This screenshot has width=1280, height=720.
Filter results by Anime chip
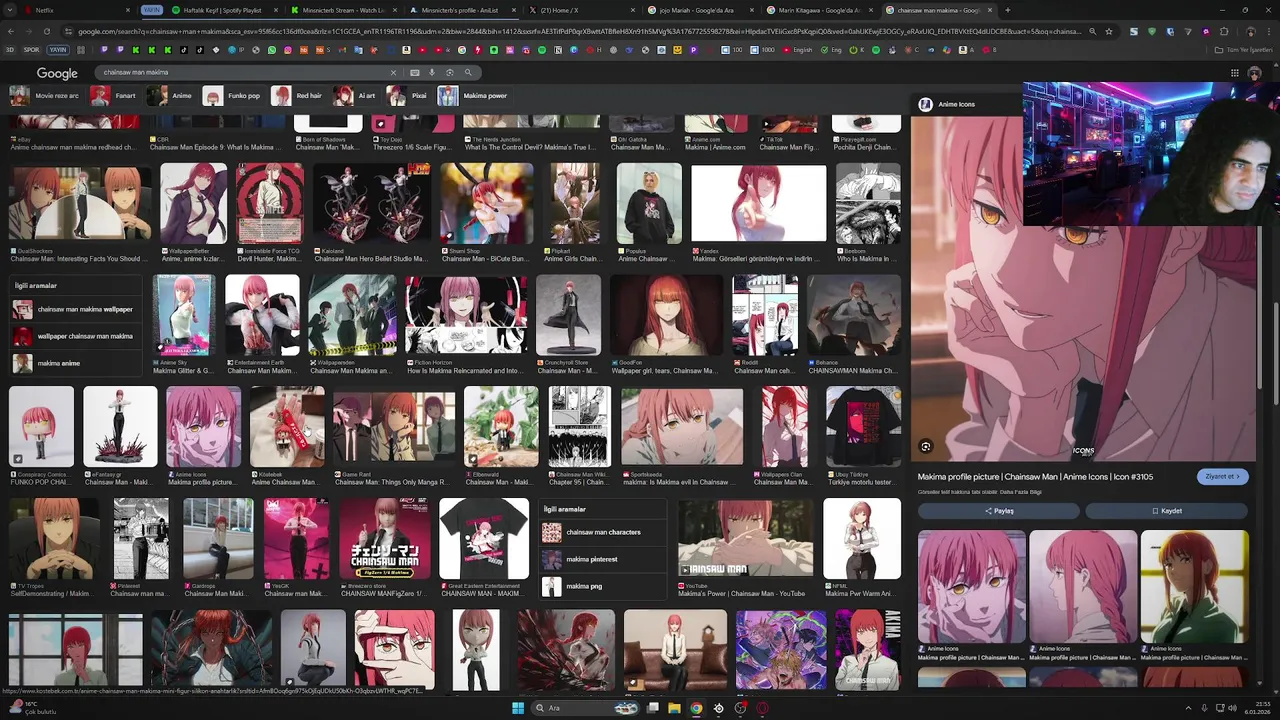tap(170, 96)
